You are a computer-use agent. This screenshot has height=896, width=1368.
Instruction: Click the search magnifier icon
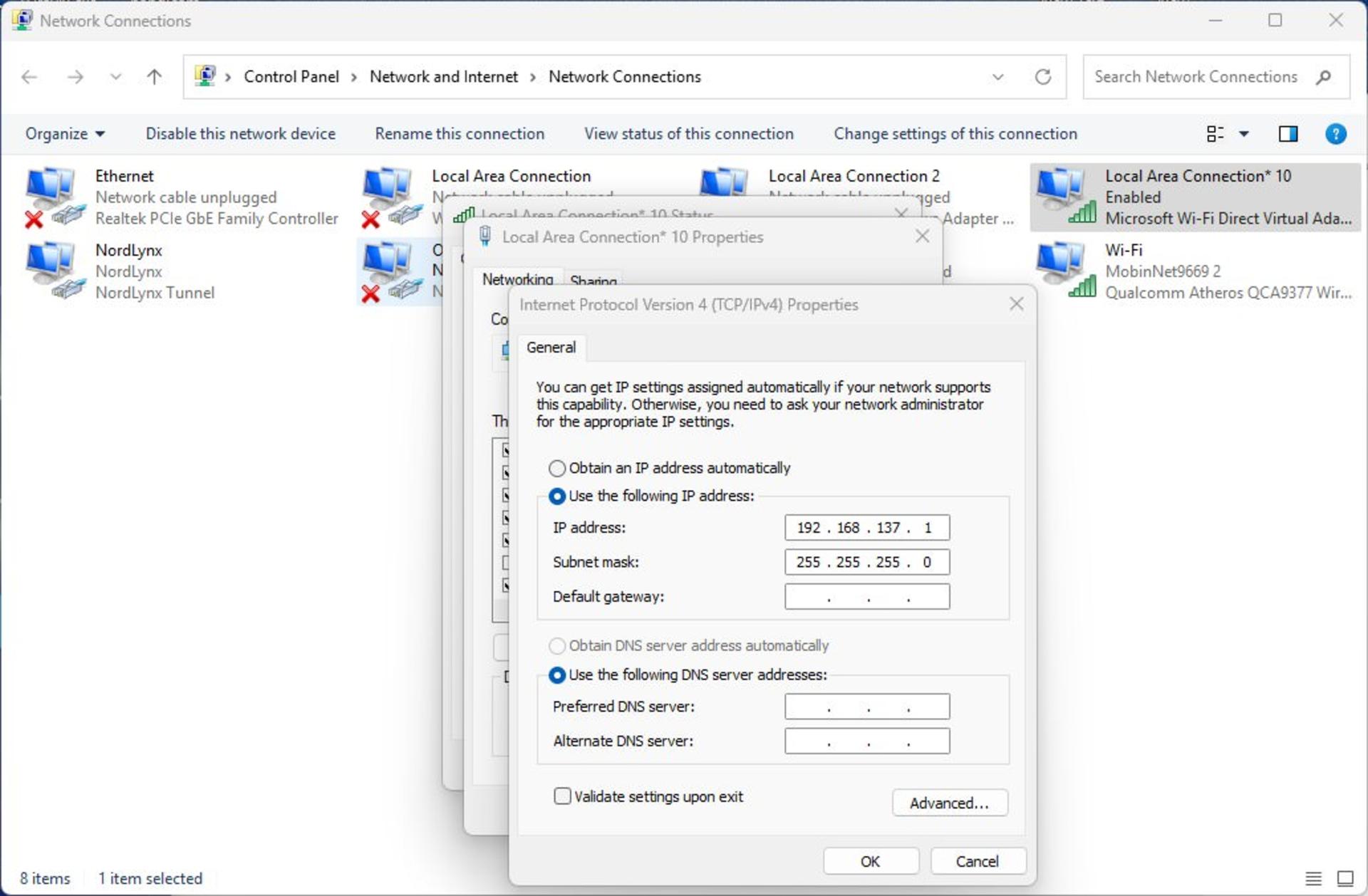1324,77
